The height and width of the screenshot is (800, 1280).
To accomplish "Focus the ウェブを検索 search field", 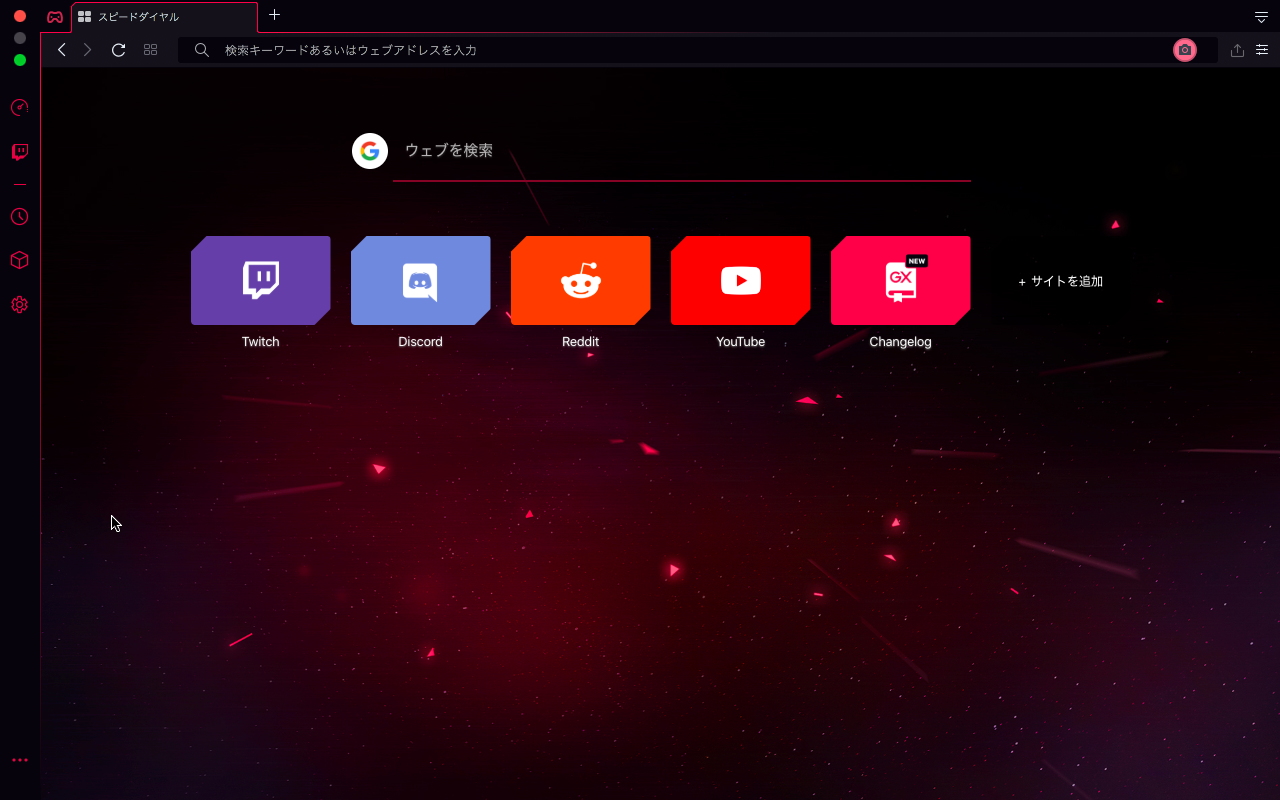I will tap(682, 151).
